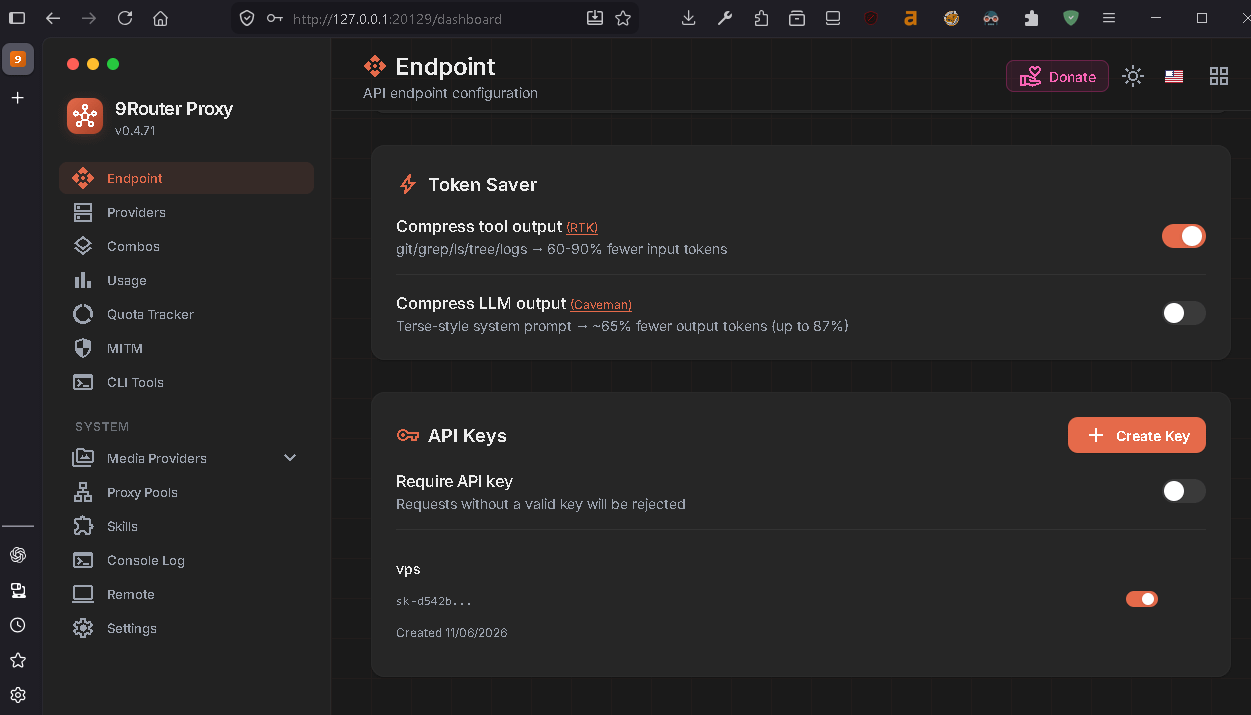Open the browser hamburger application menu
Image resolution: width=1251 pixels, height=715 pixels.
tap(1108, 18)
